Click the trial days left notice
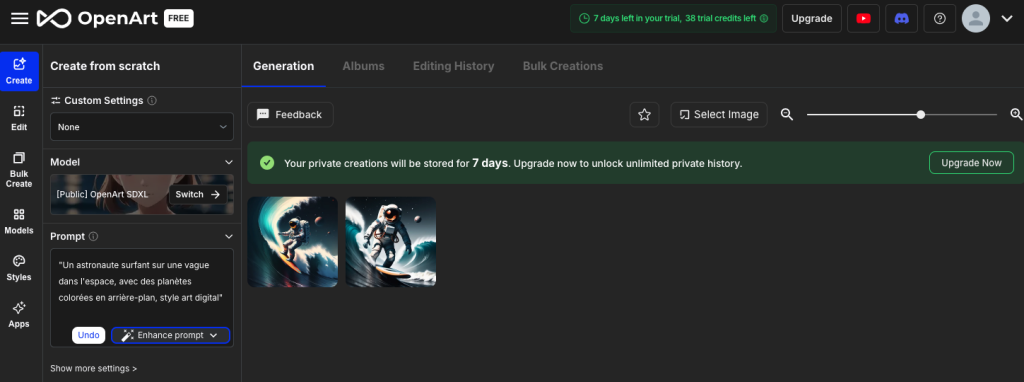Image resolution: width=1024 pixels, height=382 pixels. point(673,18)
